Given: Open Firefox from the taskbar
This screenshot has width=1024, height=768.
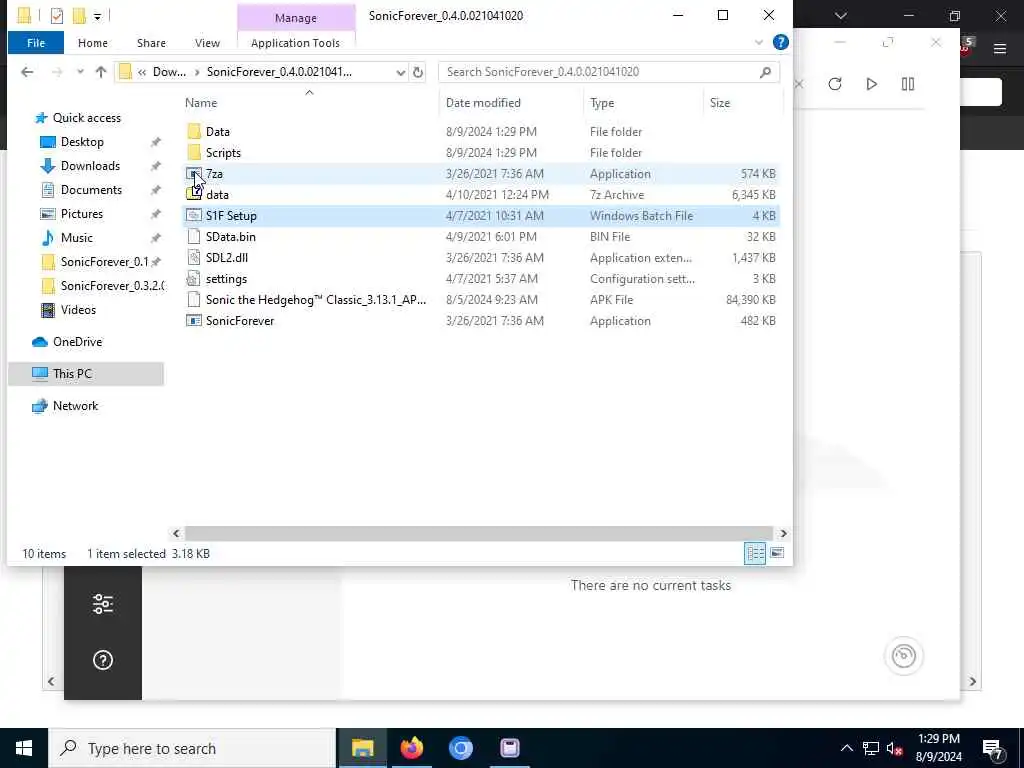Looking at the screenshot, I should (411, 748).
